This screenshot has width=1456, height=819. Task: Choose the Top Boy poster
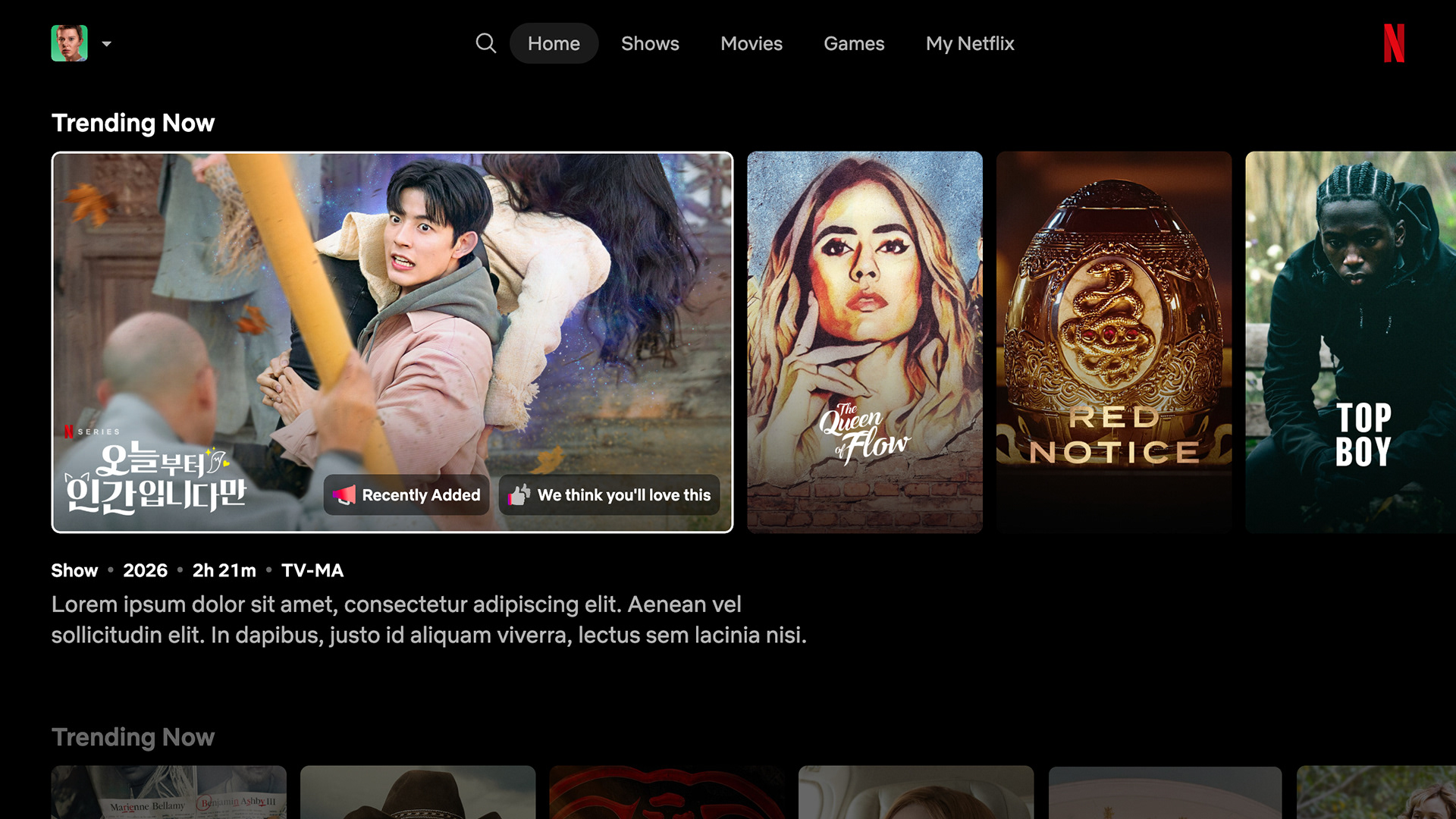click(x=1350, y=341)
